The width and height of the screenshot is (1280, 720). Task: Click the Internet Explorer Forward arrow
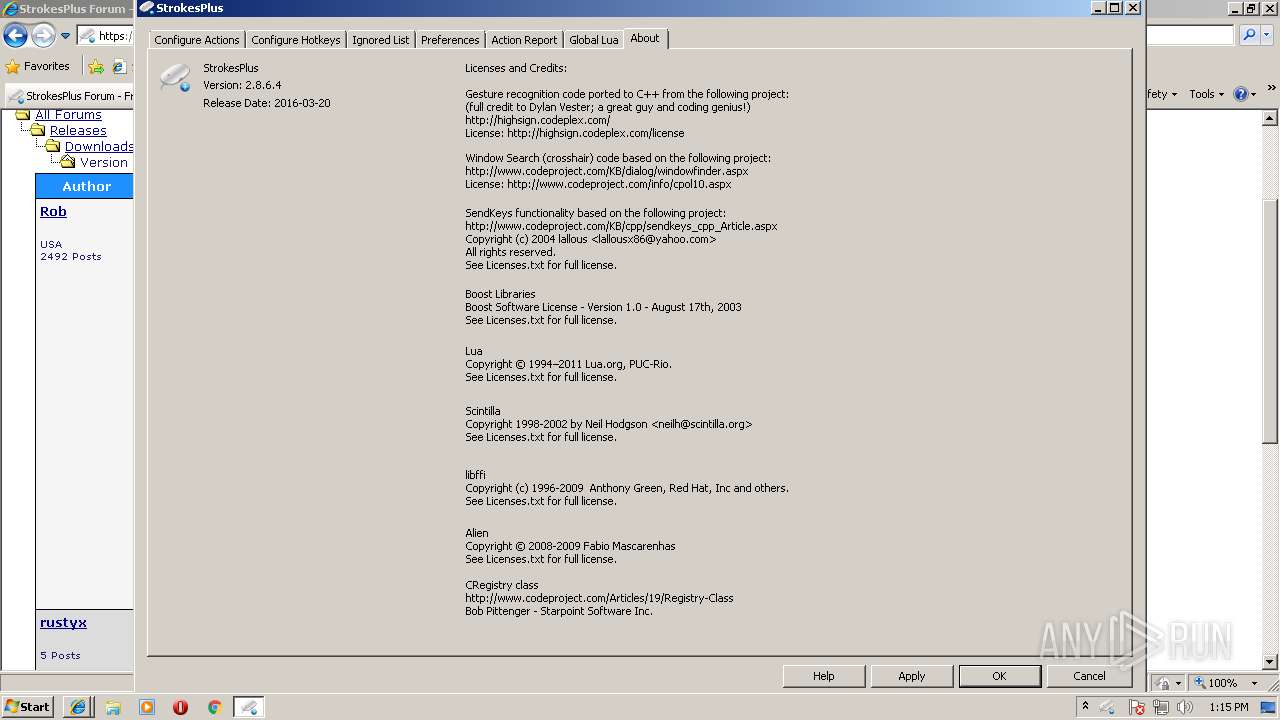click(43, 36)
